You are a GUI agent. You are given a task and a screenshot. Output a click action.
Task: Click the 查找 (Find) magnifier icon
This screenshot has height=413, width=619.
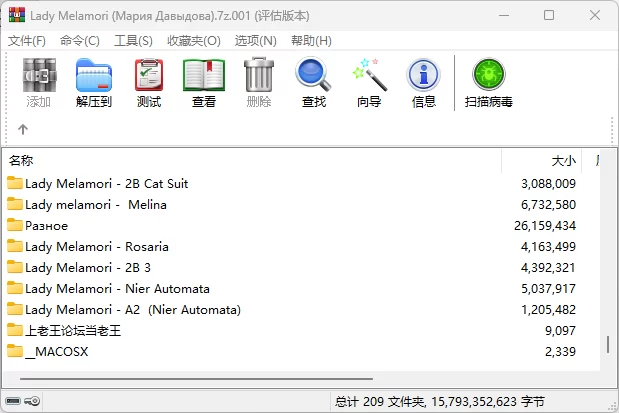click(x=313, y=82)
